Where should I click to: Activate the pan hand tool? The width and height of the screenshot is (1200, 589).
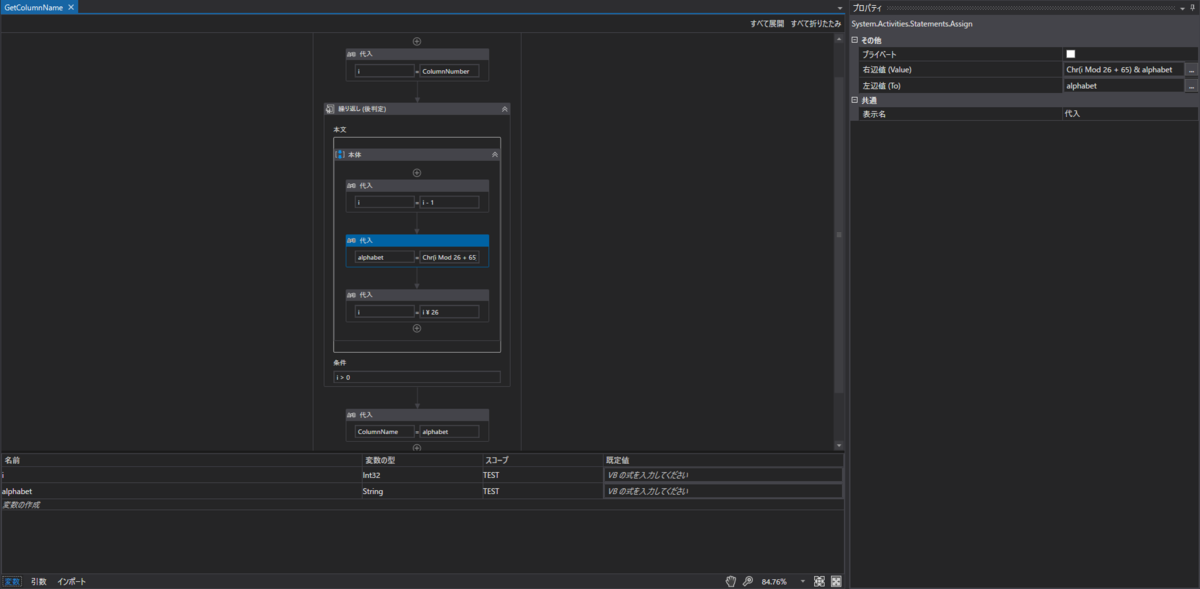point(731,581)
